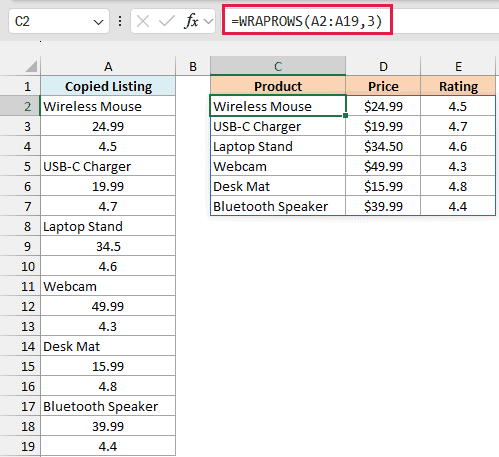This screenshot has height=457, width=499.
Task: Select the 4.8 rating cell in column E
Action: (458, 186)
